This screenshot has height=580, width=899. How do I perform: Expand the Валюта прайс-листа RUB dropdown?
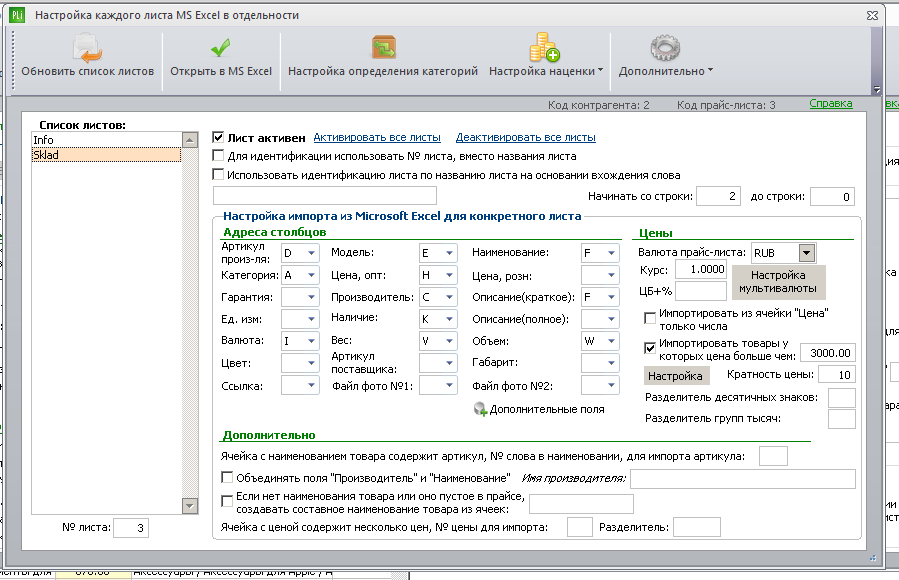[806, 253]
